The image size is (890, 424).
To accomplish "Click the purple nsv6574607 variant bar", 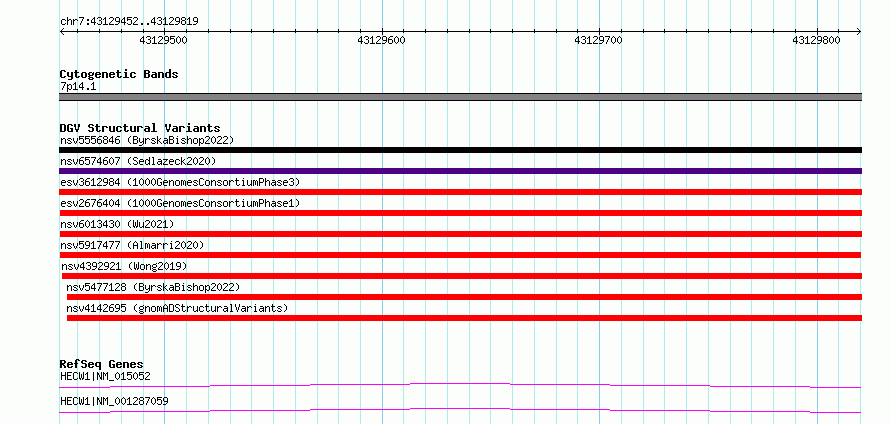I will pos(460,171).
